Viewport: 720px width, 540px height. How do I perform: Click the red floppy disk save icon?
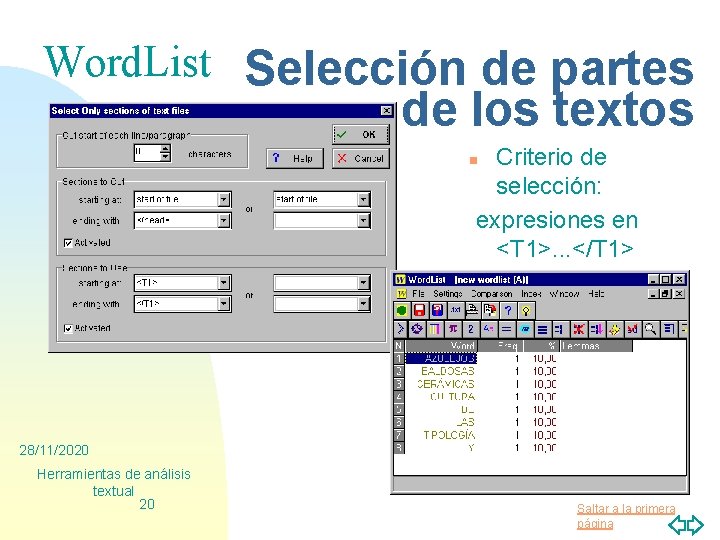(419, 311)
